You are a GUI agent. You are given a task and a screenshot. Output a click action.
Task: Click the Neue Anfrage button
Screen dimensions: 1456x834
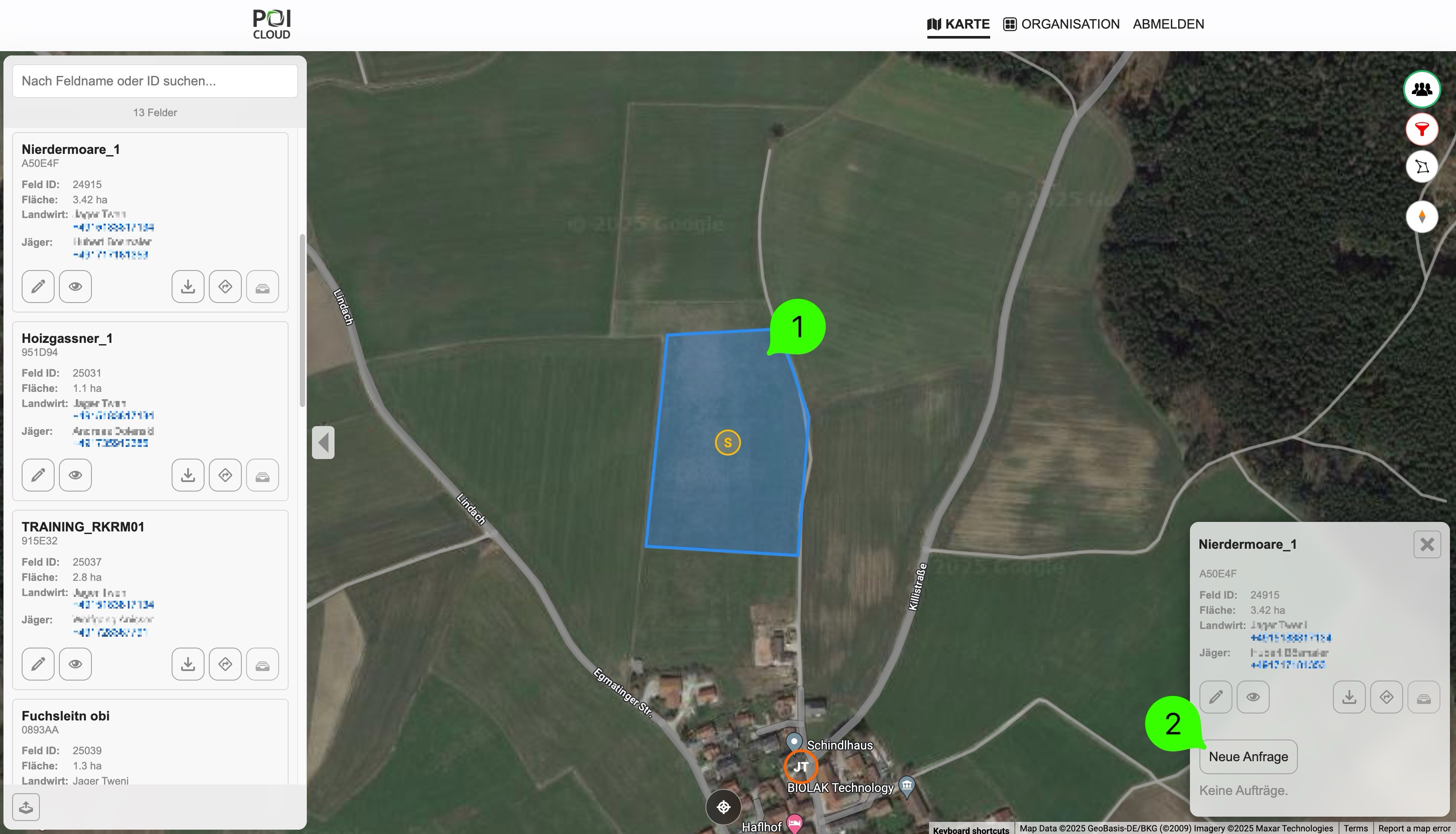pos(1248,757)
